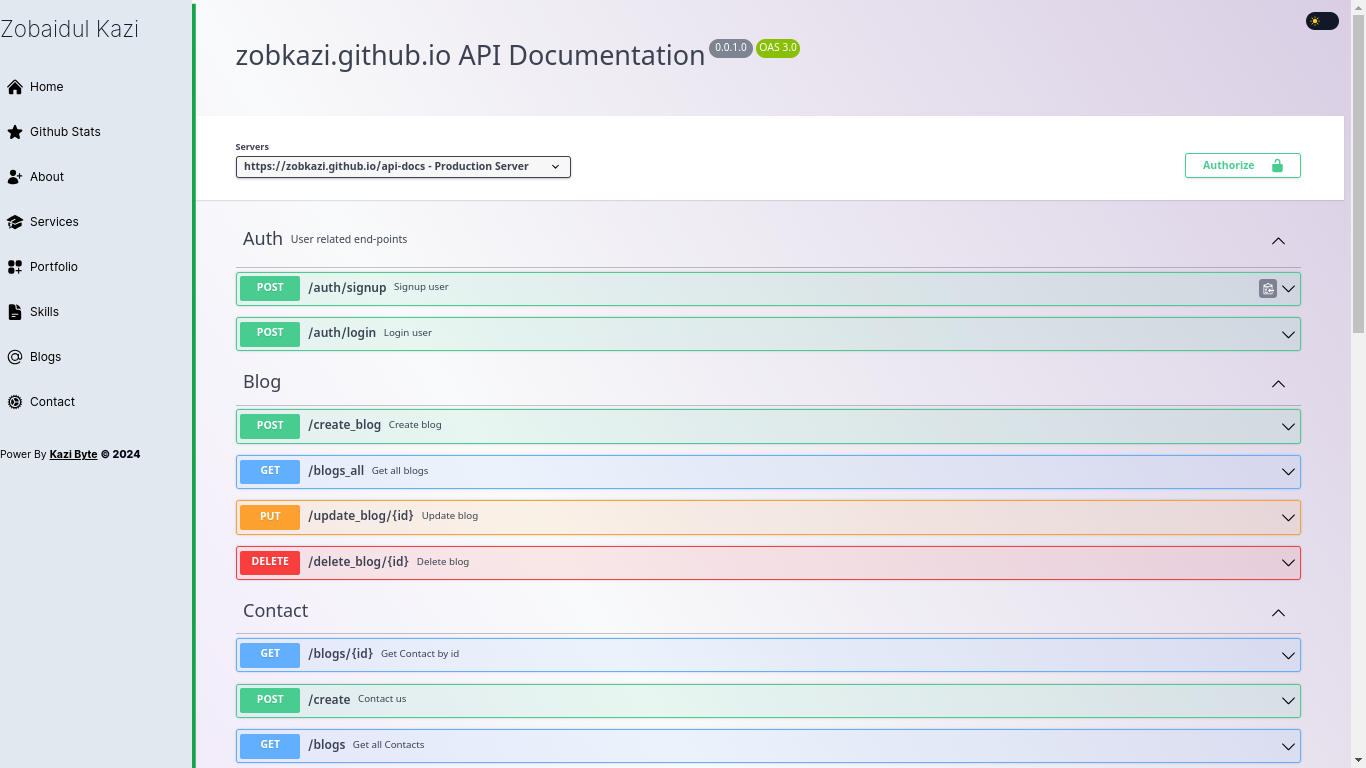Expand the DELETE /delete_blog/{id} chevron
This screenshot has width=1366, height=768.
pyautogui.click(x=1289, y=563)
